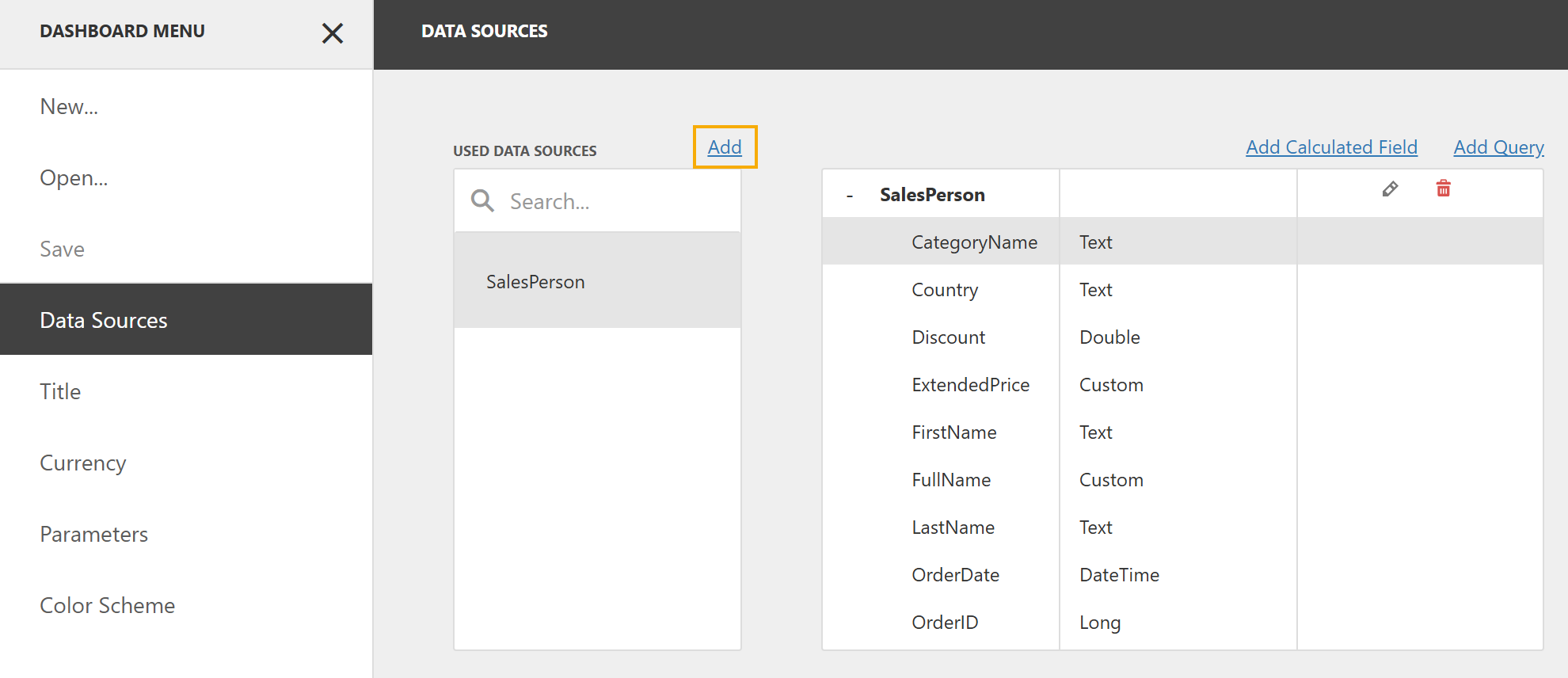Viewport: 1568px width, 678px height.
Task: Choose Open... from dashboard menu
Action: (x=74, y=178)
